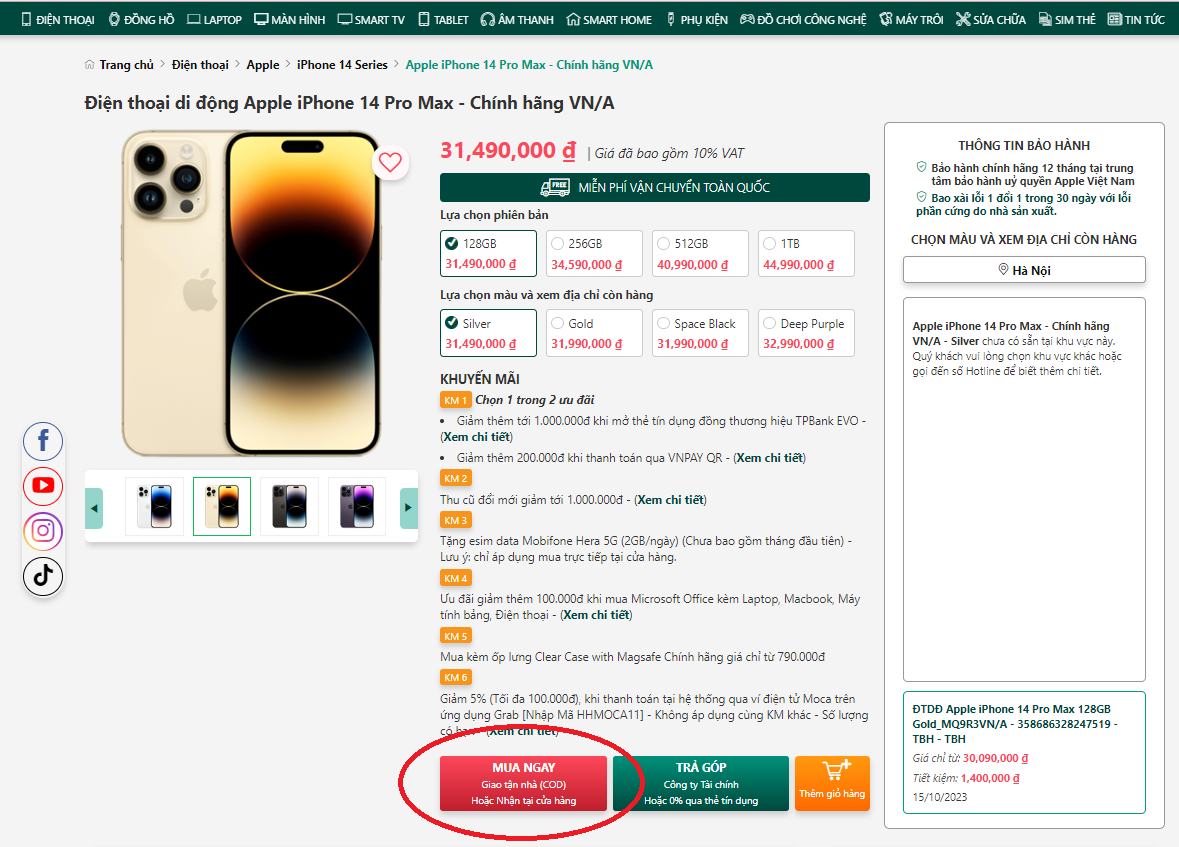Open the PHỤ KIỆN menu item

697,20
